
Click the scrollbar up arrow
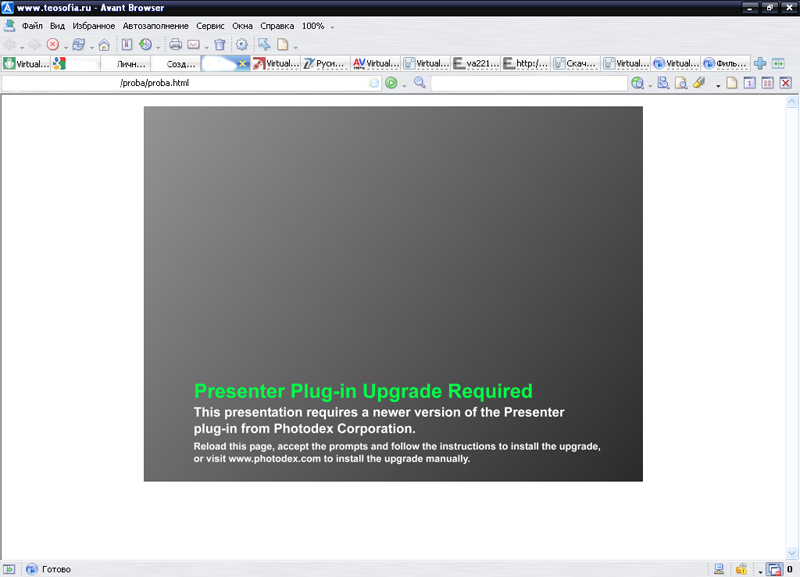click(x=791, y=102)
